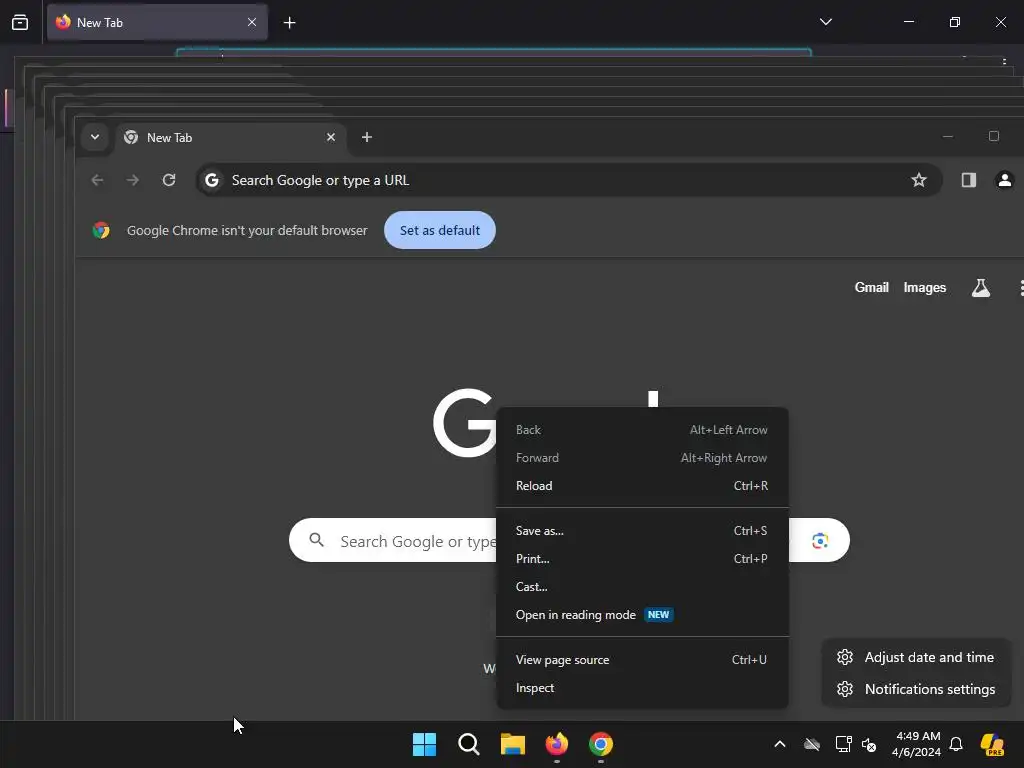Choose Reload from the context menu
Image resolution: width=1024 pixels, height=768 pixels.
pos(642,486)
